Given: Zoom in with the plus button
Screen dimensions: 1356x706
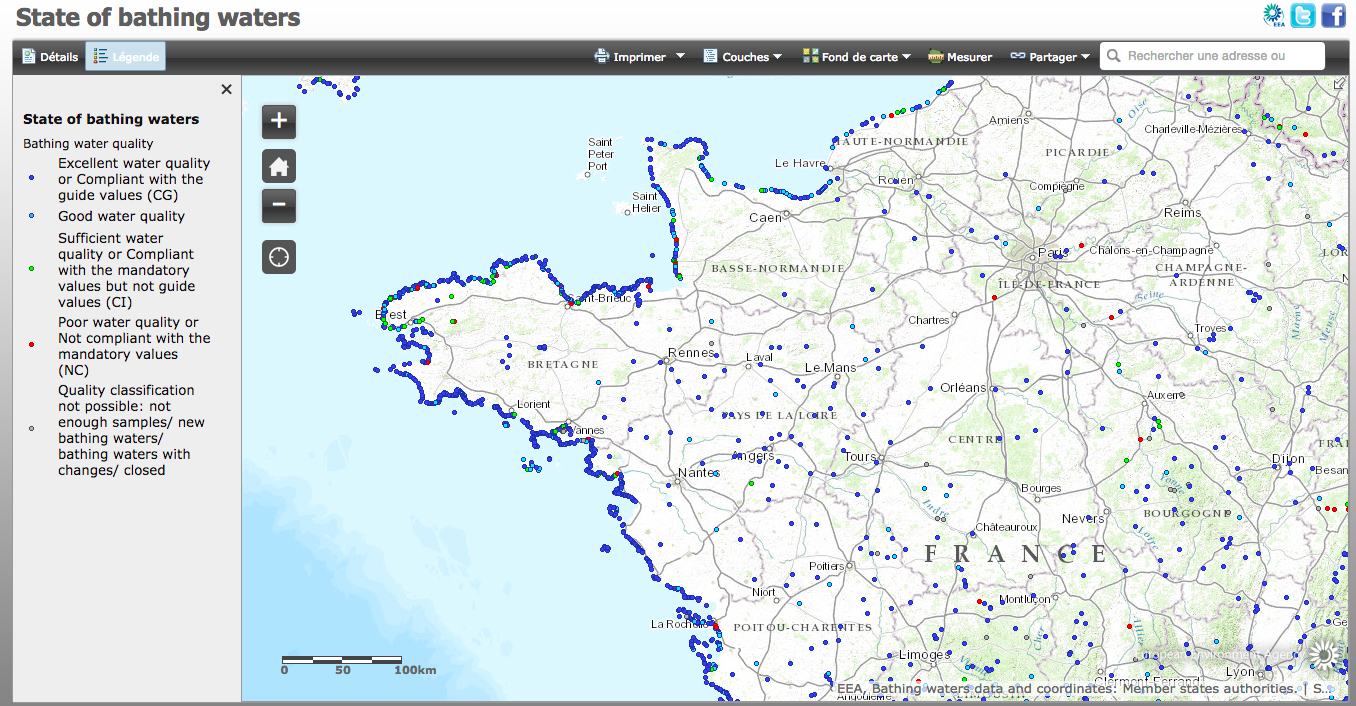Looking at the screenshot, I should pos(279,121).
